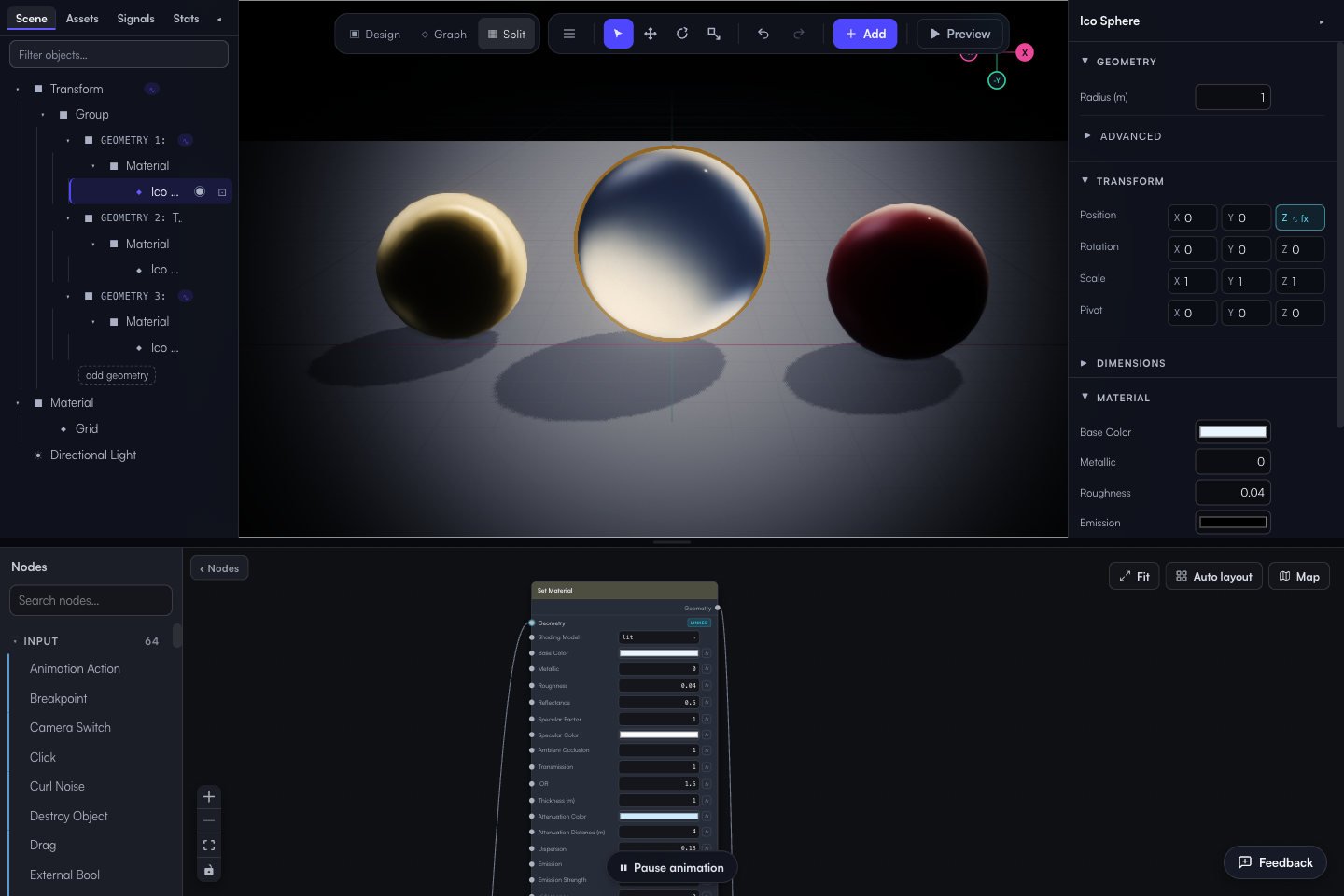Open Emission color swatch in inspector
This screenshot has height=896, width=1344.
(x=1233, y=523)
